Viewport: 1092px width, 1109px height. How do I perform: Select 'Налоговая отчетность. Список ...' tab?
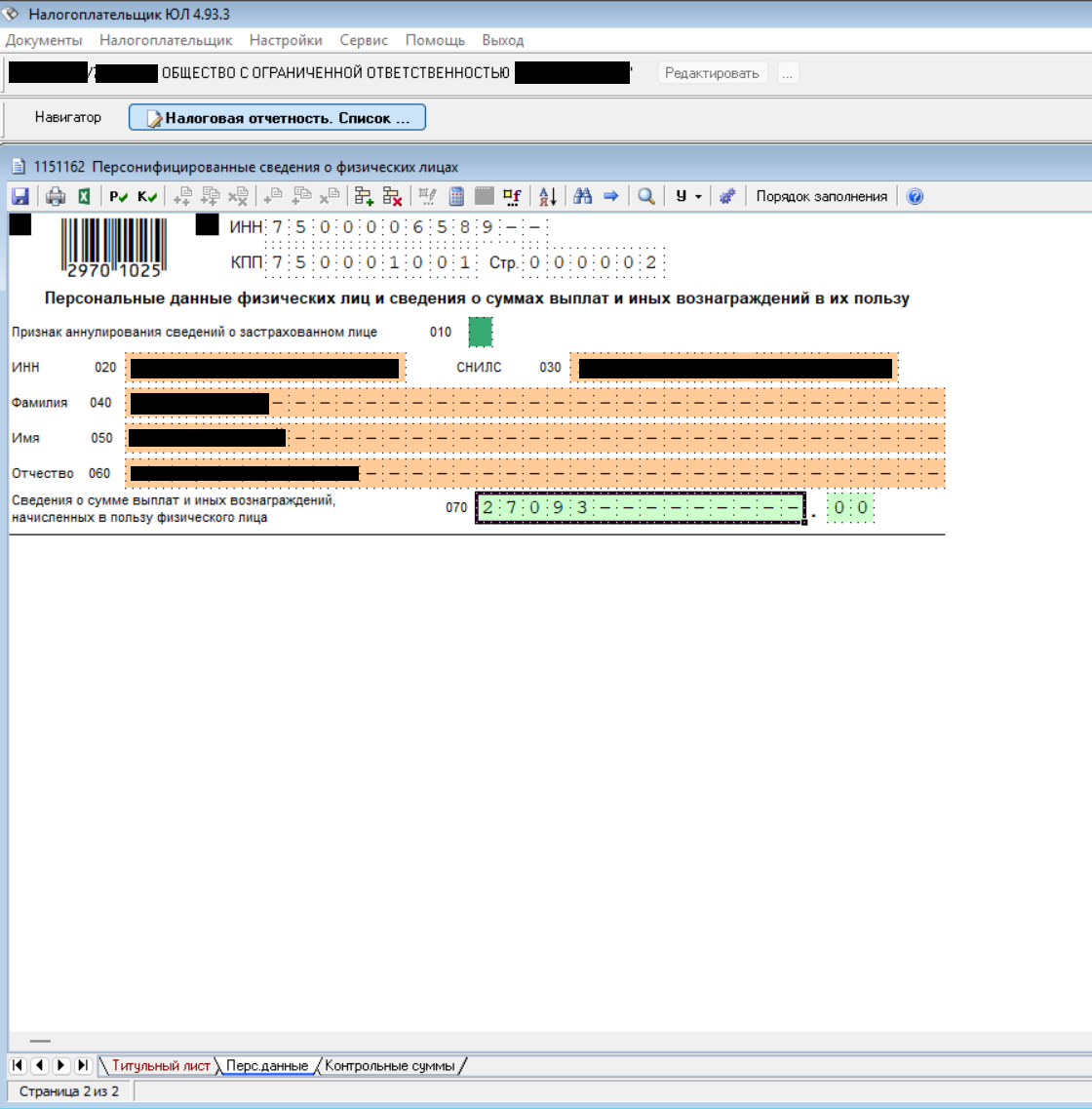click(x=277, y=117)
